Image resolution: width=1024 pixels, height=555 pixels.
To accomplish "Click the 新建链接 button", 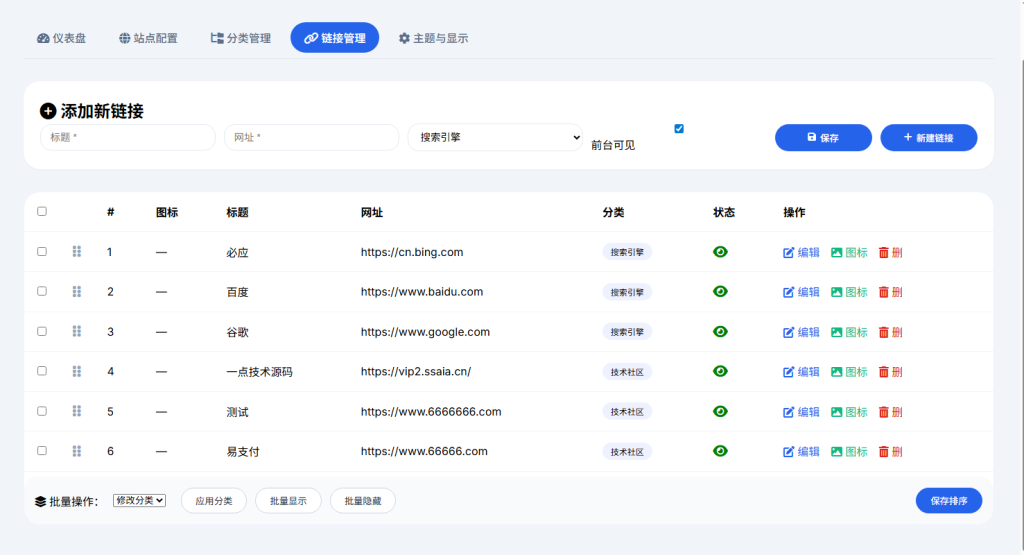I will 929,138.
